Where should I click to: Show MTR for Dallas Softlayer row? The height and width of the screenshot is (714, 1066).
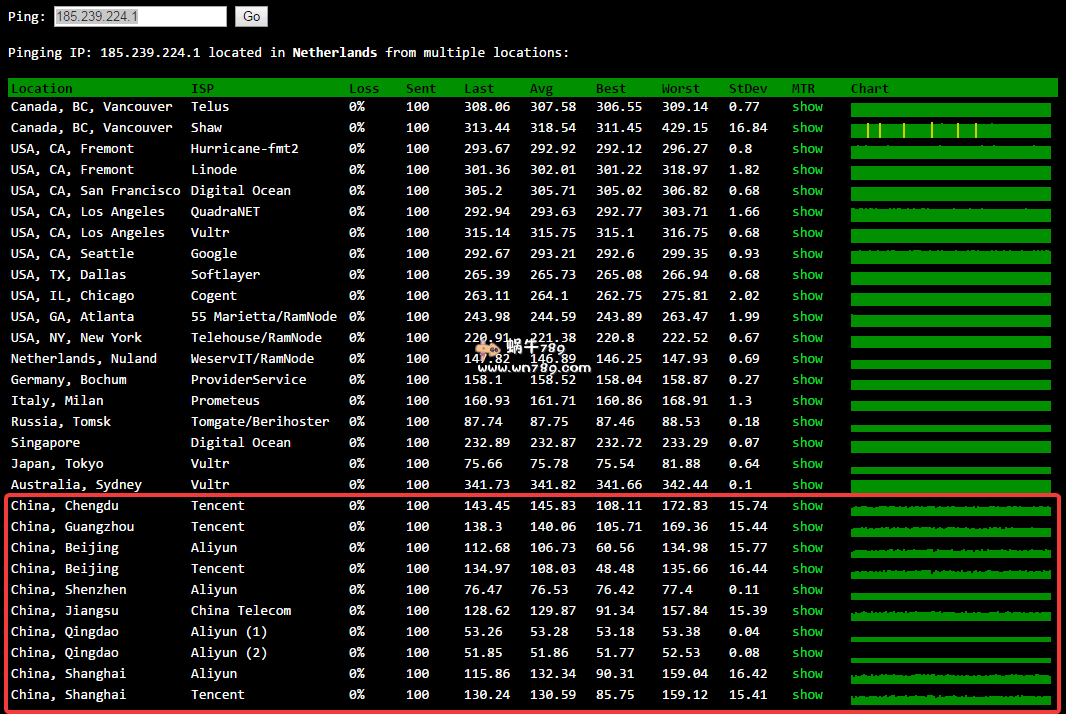coord(807,275)
